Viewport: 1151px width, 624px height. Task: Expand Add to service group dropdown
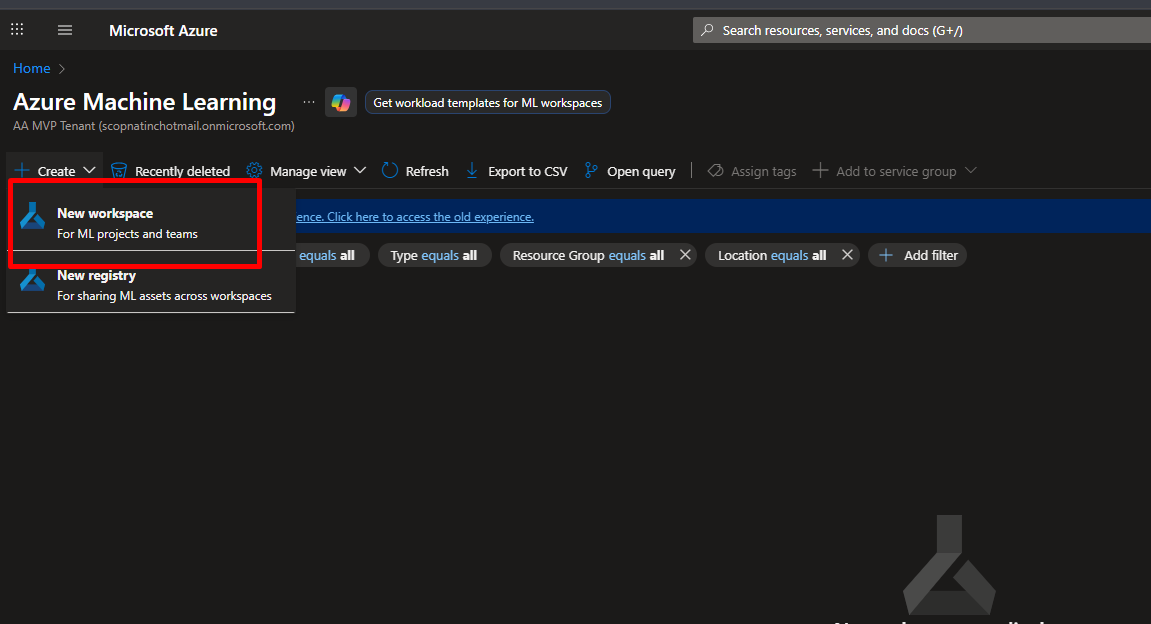click(x=969, y=171)
